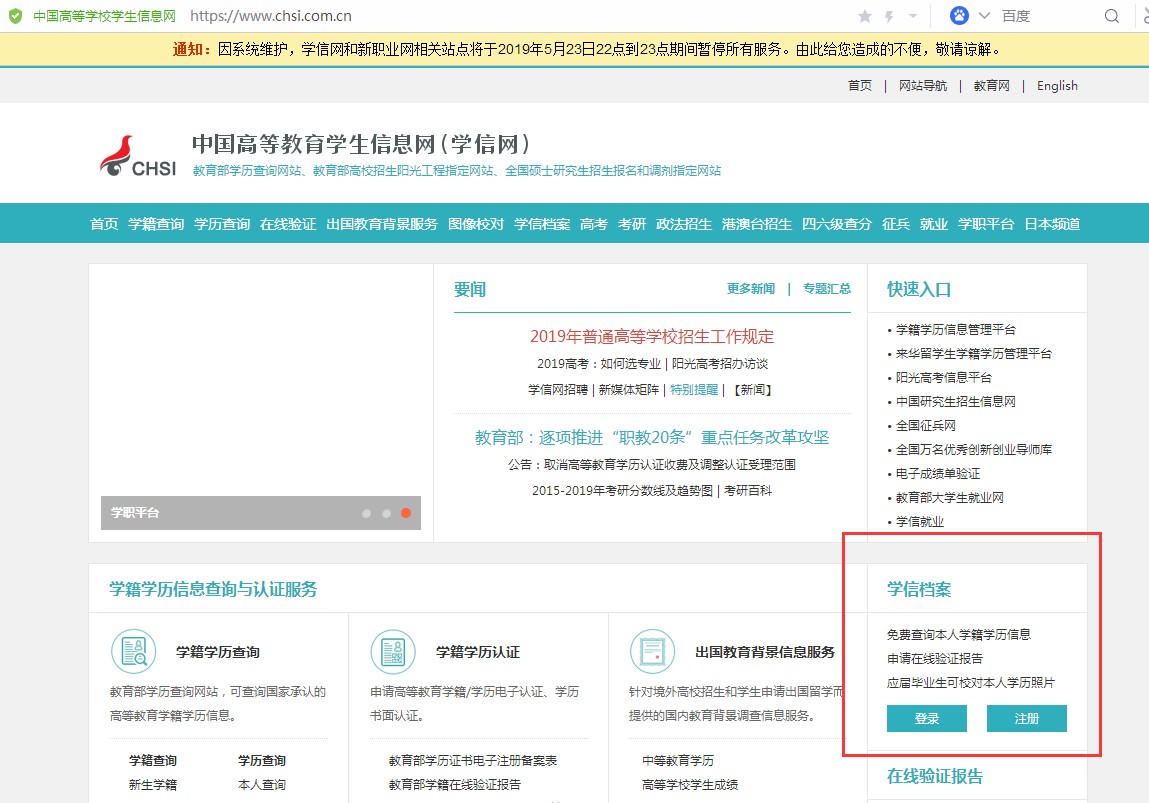
Task: Open 港澳台招生 in the navigation bar
Action: click(757, 224)
